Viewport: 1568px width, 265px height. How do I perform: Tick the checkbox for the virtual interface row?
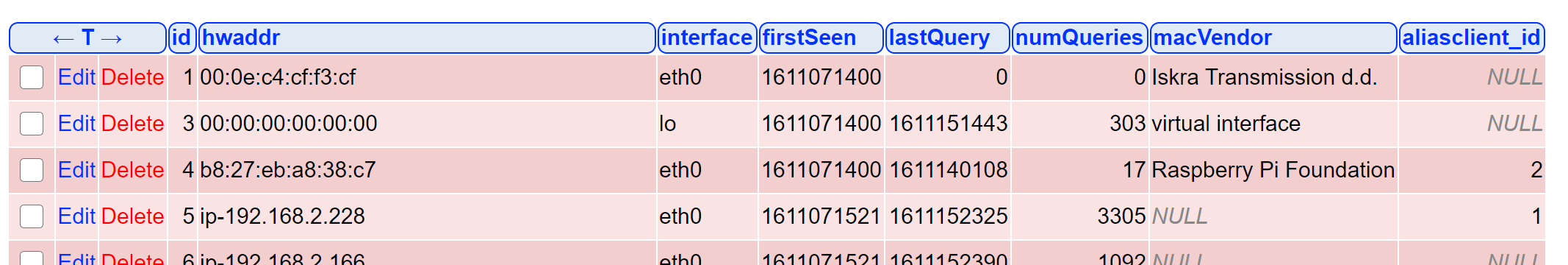[x=32, y=124]
